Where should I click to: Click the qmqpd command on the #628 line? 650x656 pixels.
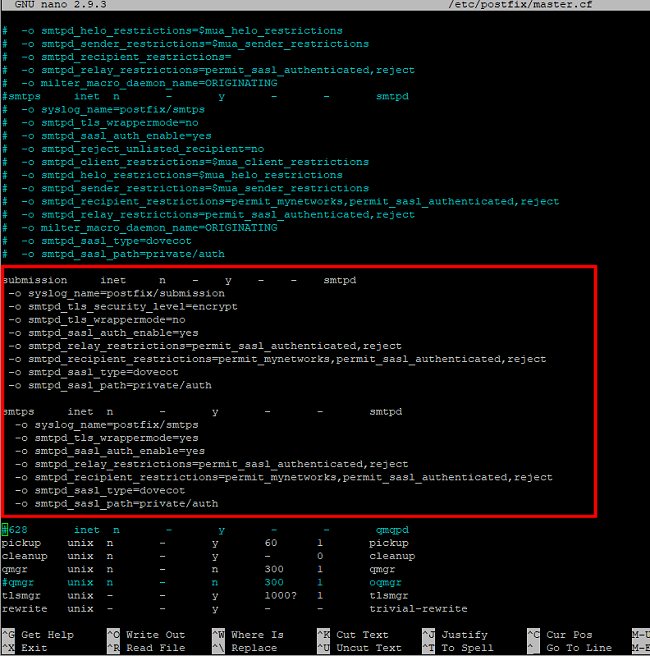pos(392,530)
